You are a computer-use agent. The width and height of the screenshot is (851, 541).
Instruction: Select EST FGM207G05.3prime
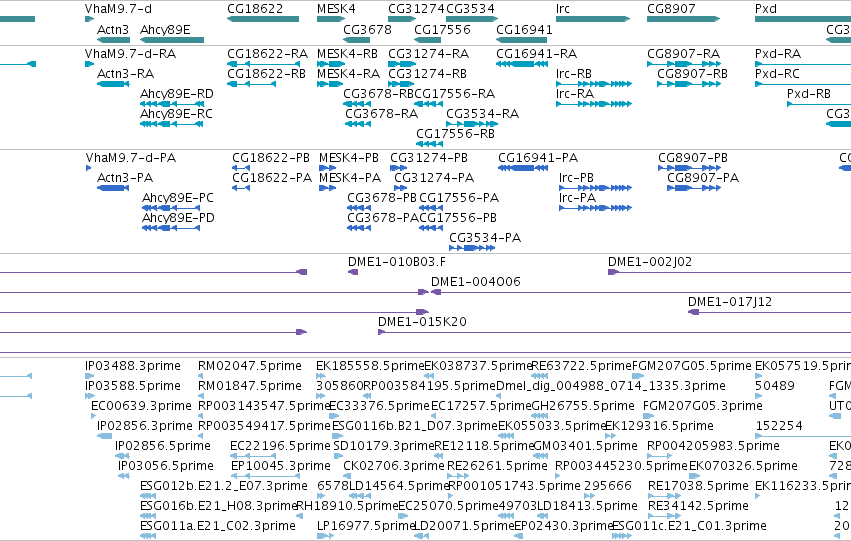click(x=647, y=416)
